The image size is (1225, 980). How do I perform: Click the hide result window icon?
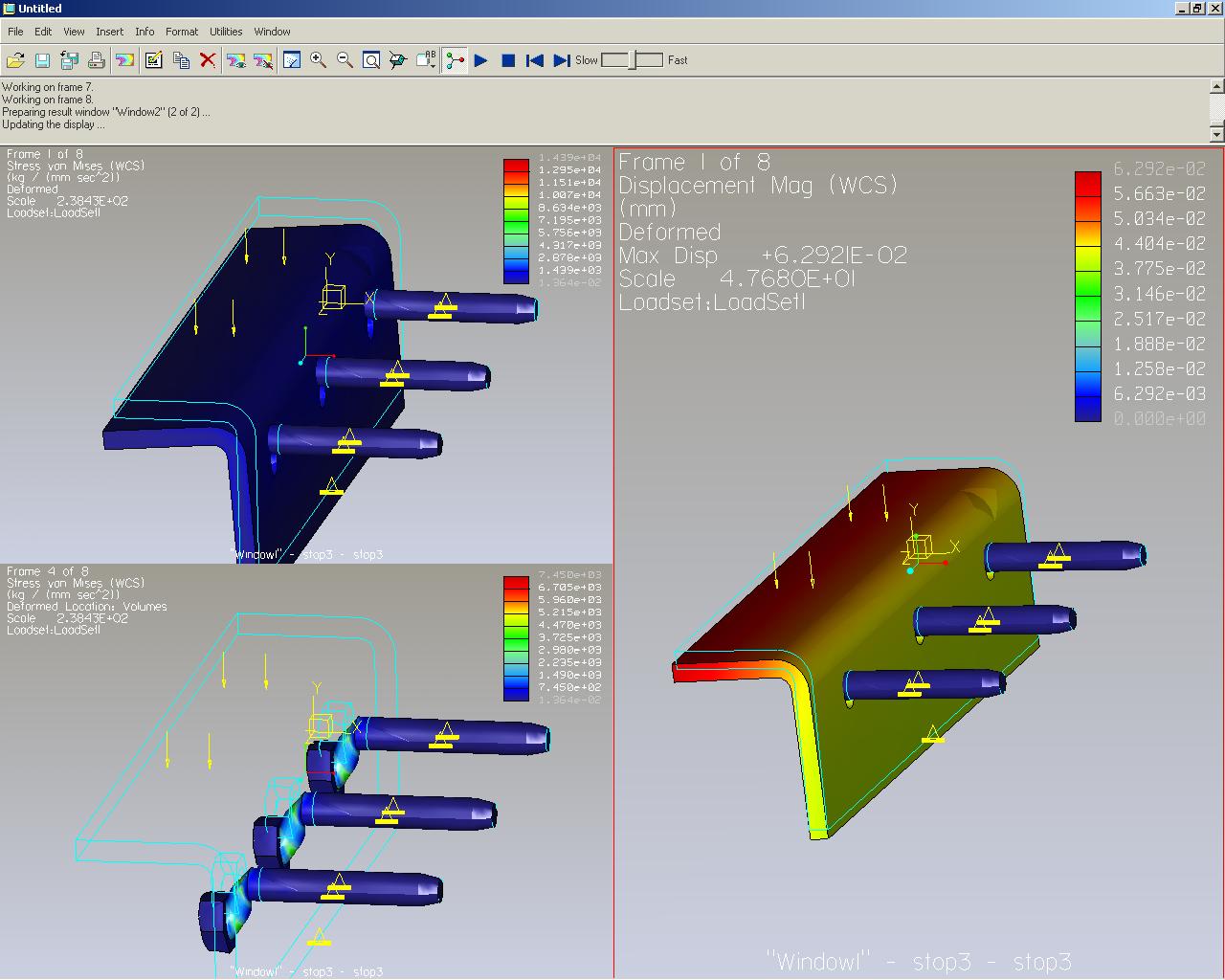(x=263, y=60)
